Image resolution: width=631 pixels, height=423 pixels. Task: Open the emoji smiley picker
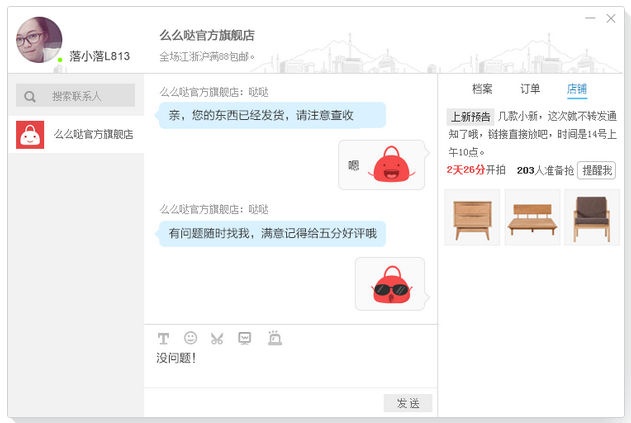(x=190, y=338)
